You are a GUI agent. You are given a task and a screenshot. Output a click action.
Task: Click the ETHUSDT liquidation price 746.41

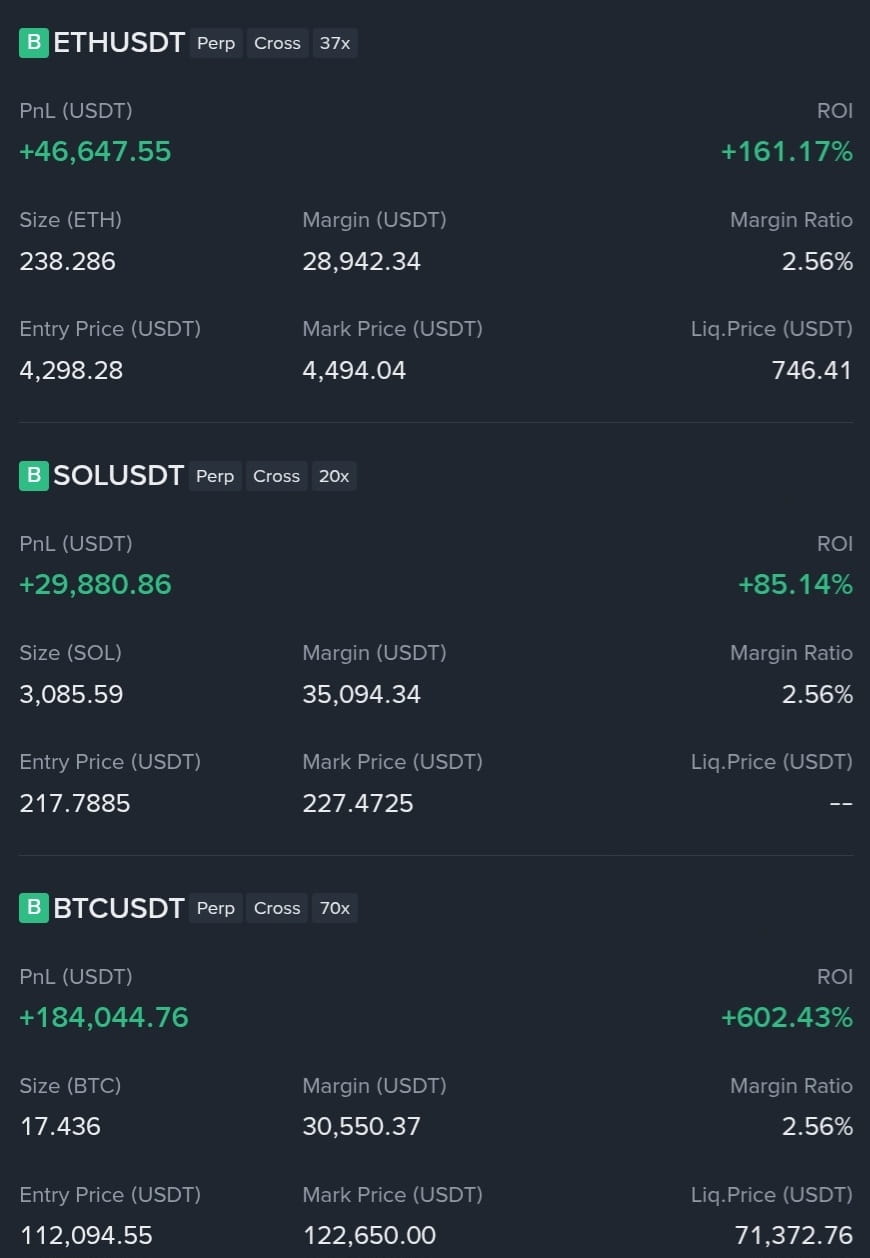pyautogui.click(x=812, y=370)
